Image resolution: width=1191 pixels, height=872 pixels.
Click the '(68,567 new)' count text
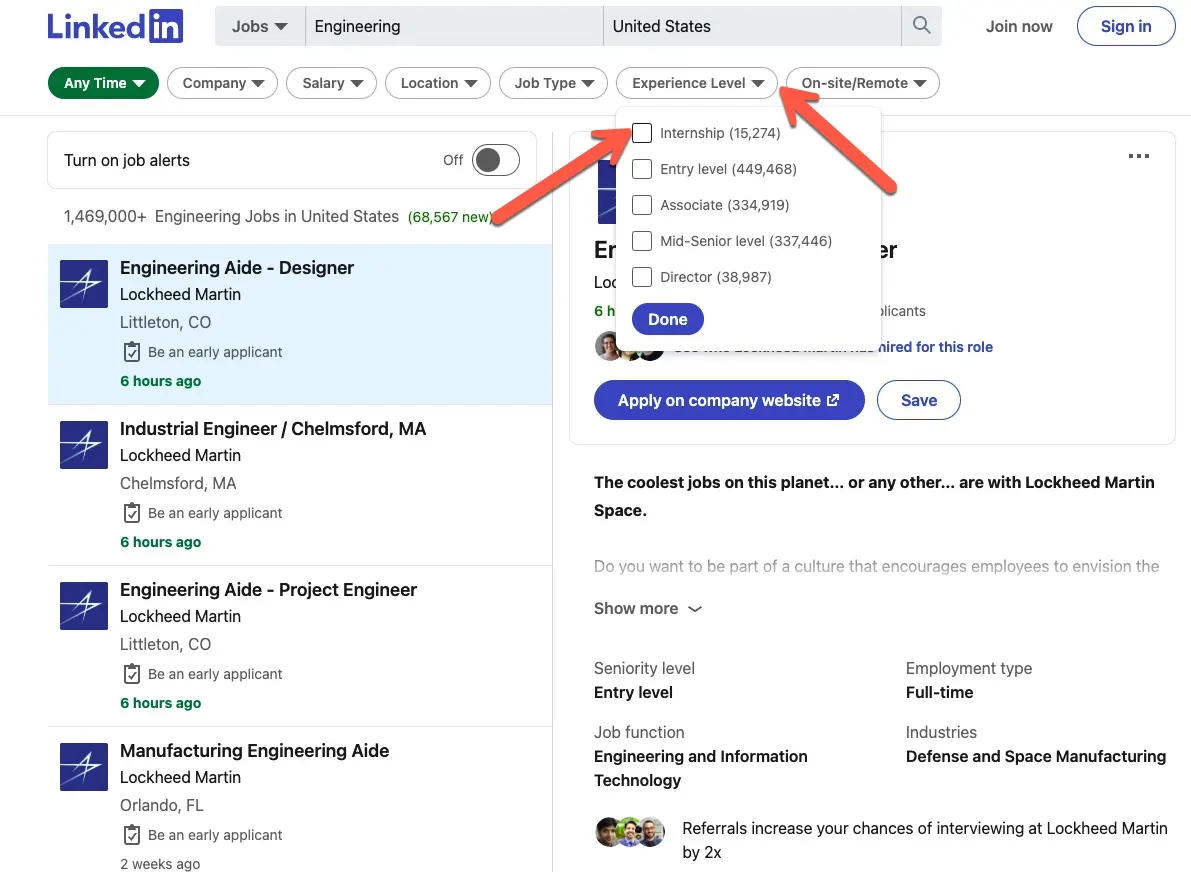tap(450, 217)
